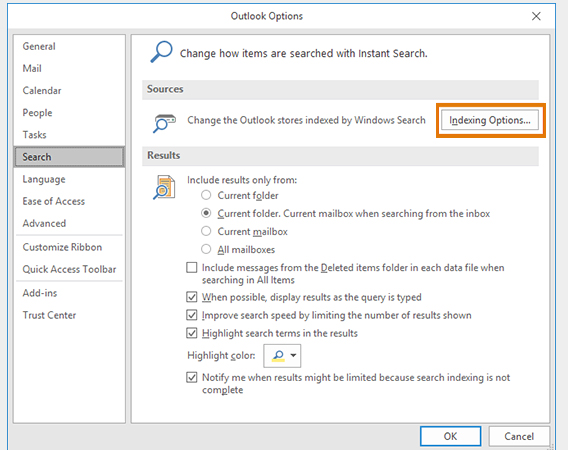
Task: Click 'Include results only from:' label
Action: pos(242,180)
